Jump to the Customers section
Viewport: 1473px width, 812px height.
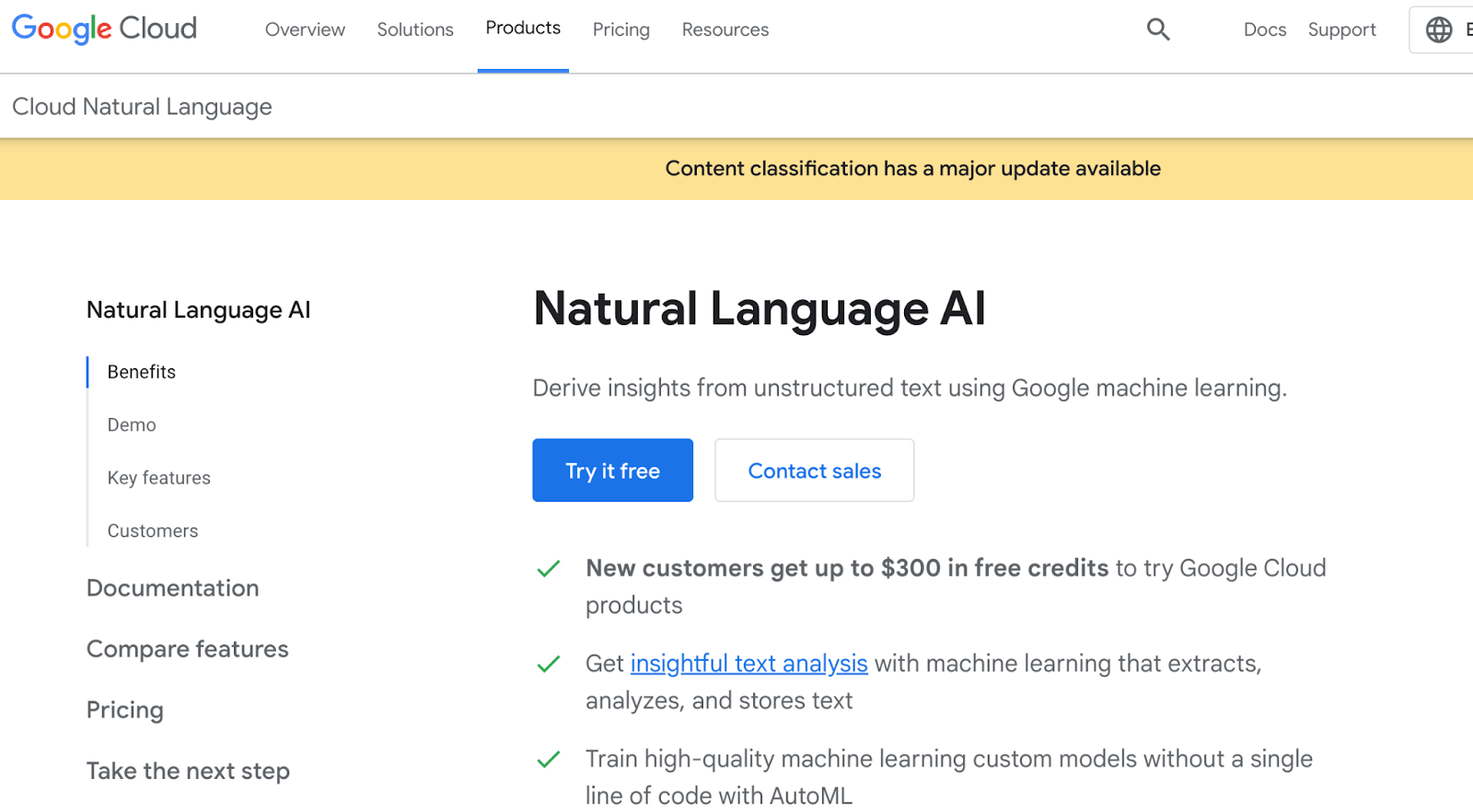point(153,531)
